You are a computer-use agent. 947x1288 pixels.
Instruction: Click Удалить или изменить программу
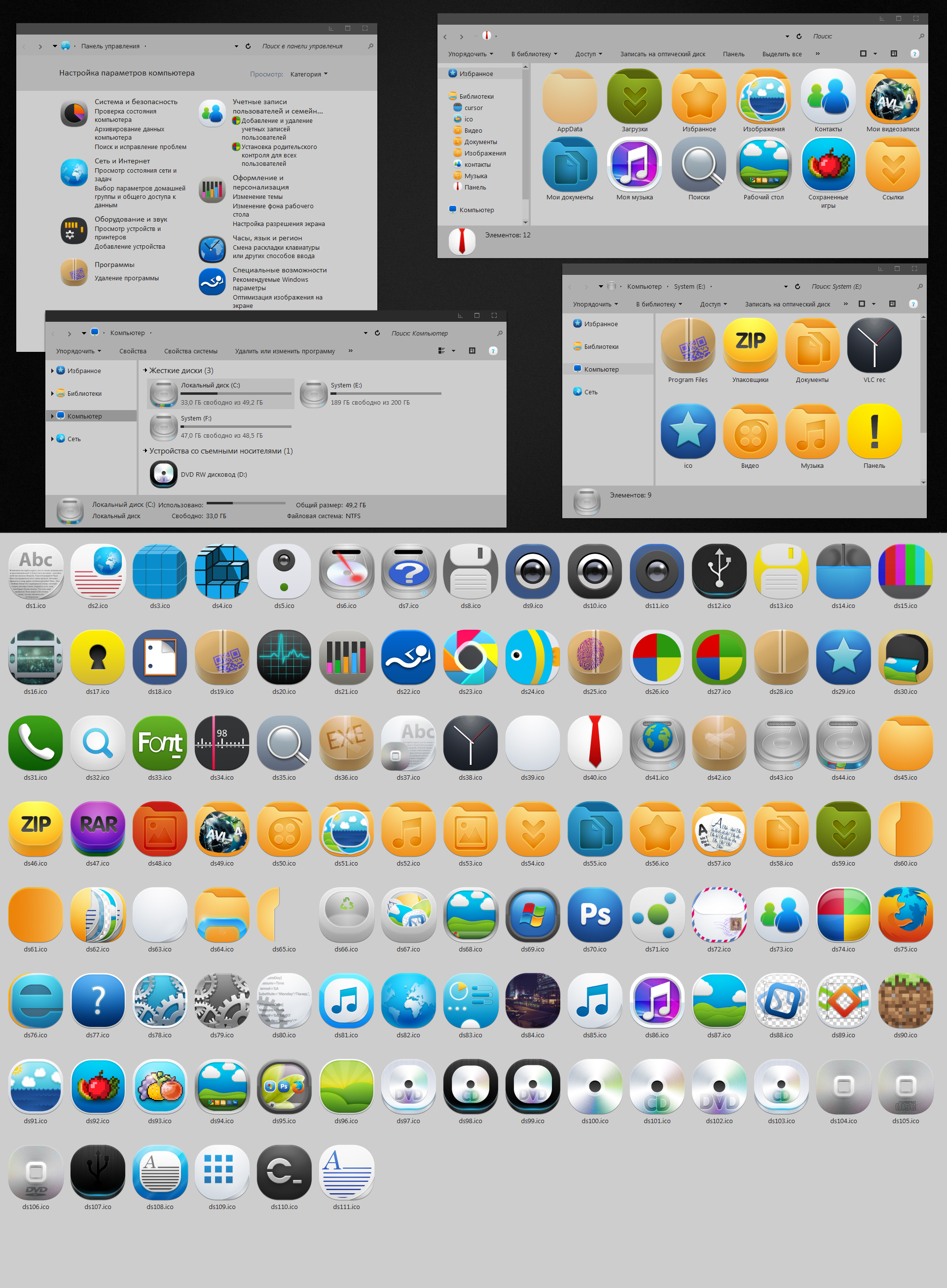pyautogui.click(x=285, y=351)
